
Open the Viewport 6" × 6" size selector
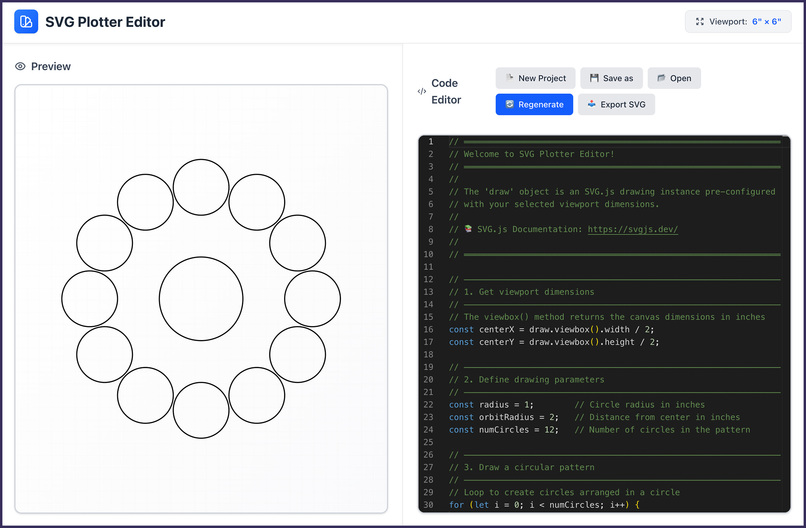[x=738, y=22]
